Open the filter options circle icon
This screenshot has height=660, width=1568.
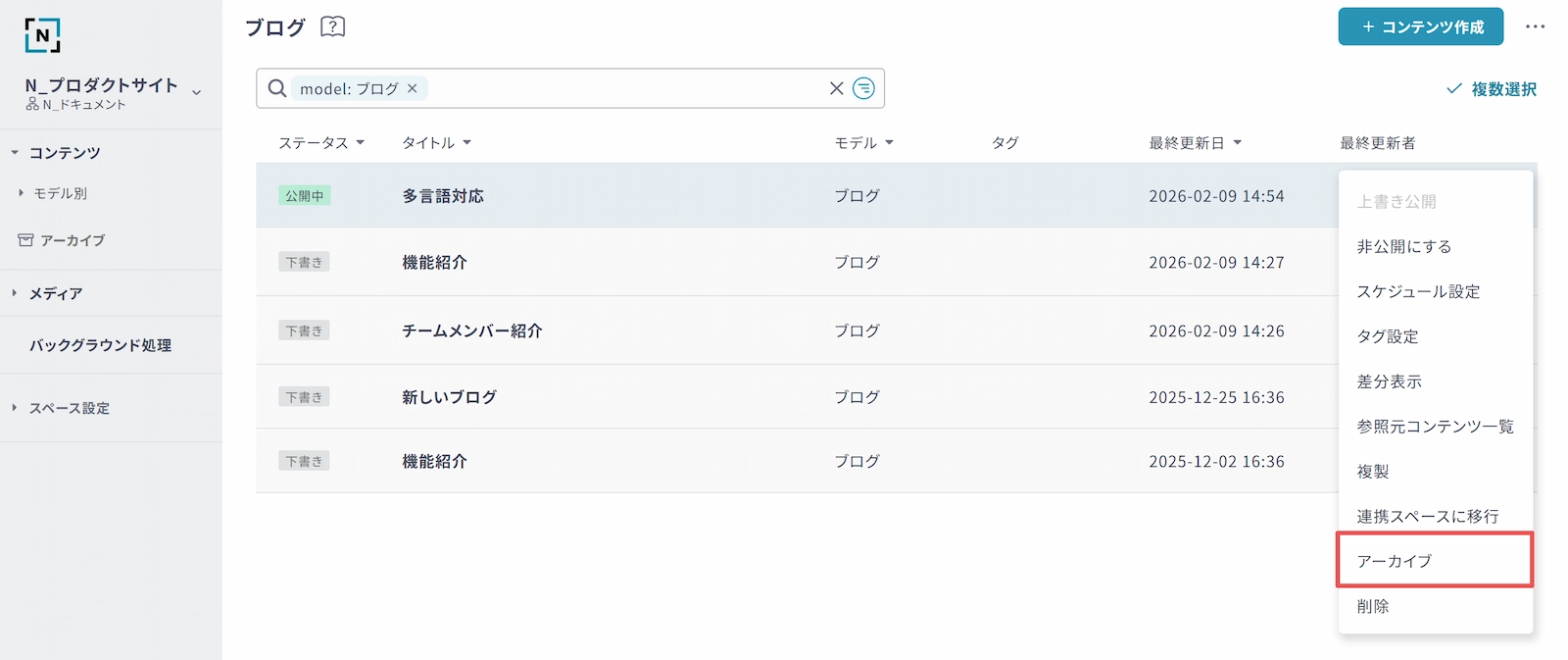pyautogui.click(x=863, y=88)
